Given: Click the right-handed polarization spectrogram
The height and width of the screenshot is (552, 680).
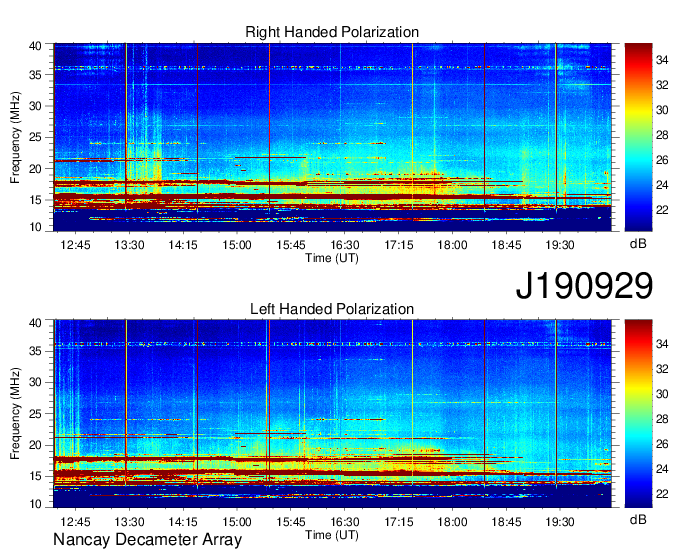Looking at the screenshot, I should coord(332,137).
